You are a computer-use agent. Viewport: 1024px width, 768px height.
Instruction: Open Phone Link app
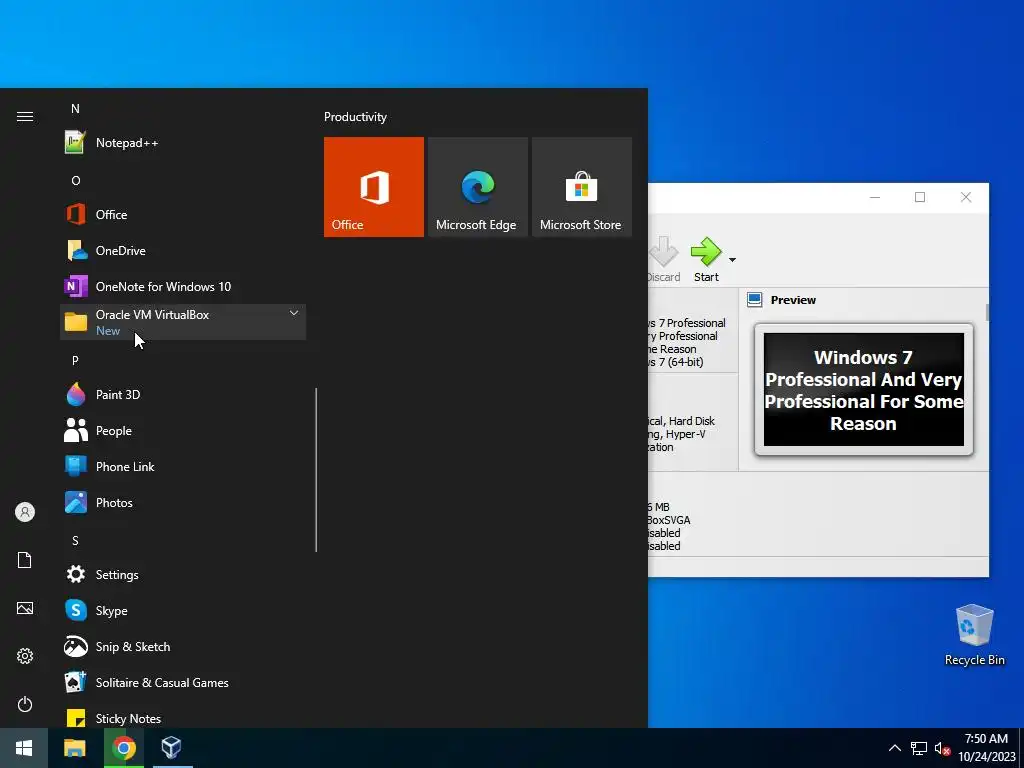coord(183,466)
